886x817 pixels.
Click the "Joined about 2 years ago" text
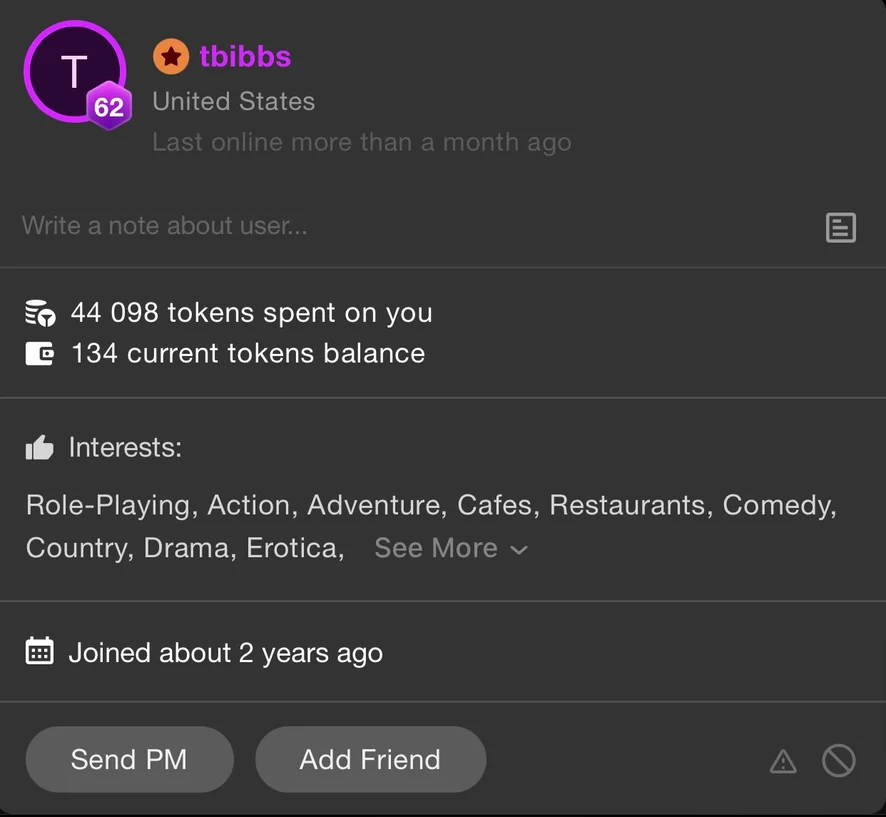[x=225, y=653]
